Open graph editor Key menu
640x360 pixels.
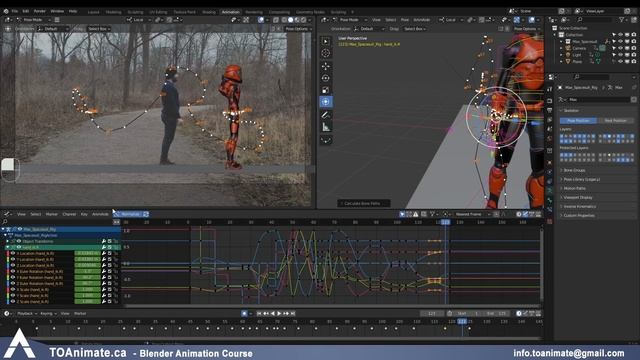coord(84,214)
